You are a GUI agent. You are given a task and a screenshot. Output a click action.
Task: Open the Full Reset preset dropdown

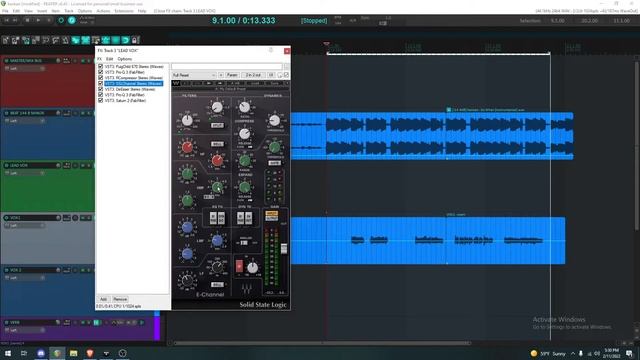pyautogui.click(x=194, y=75)
